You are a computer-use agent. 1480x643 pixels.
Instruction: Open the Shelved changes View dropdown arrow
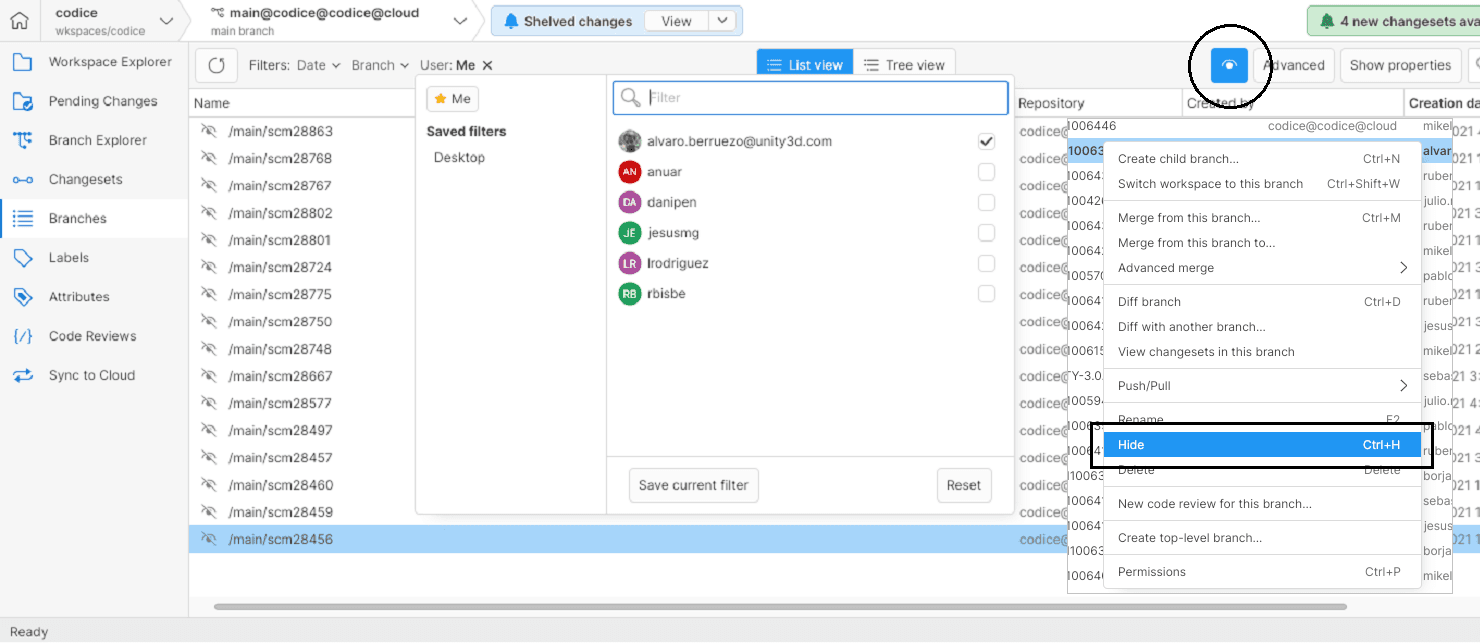tap(724, 21)
